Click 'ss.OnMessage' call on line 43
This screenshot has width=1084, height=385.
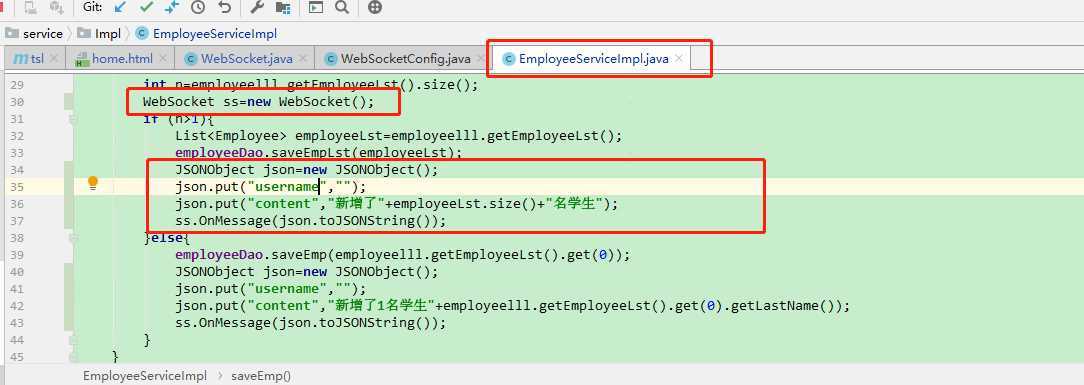[310, 322]
